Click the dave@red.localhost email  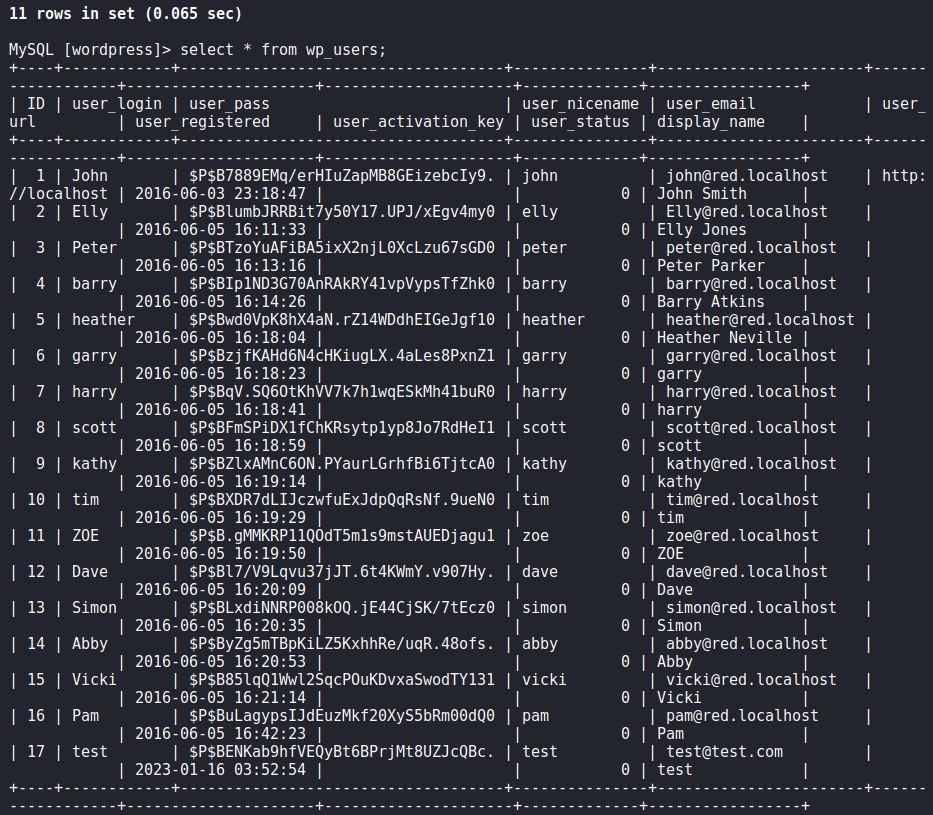tap(747, 572)
